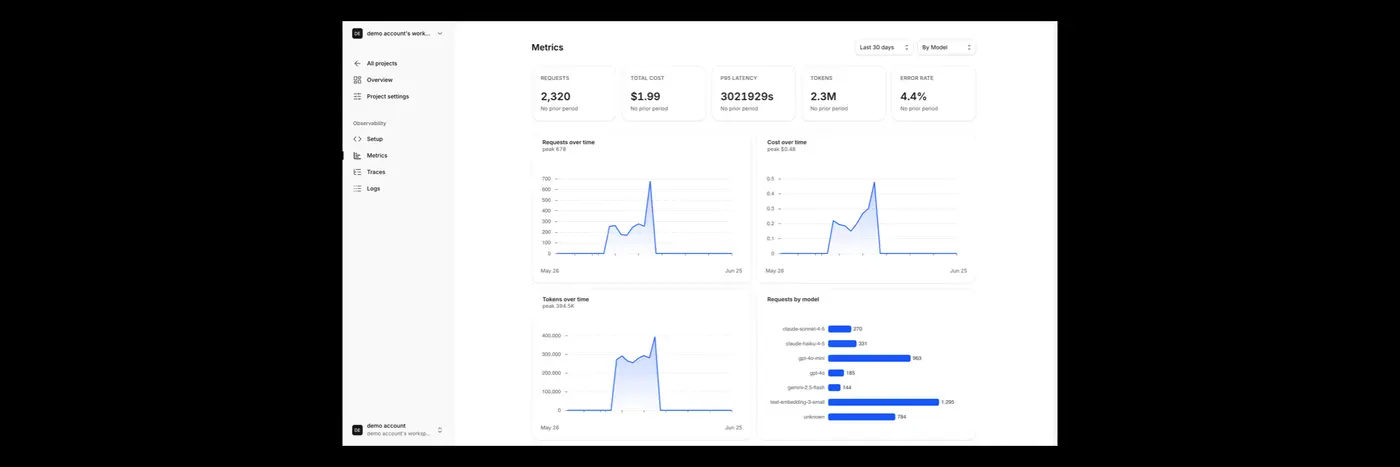Screen dimensions: 1400x467
Task: Click the gemini-2.5-flash bar
Action: point(834,387)
